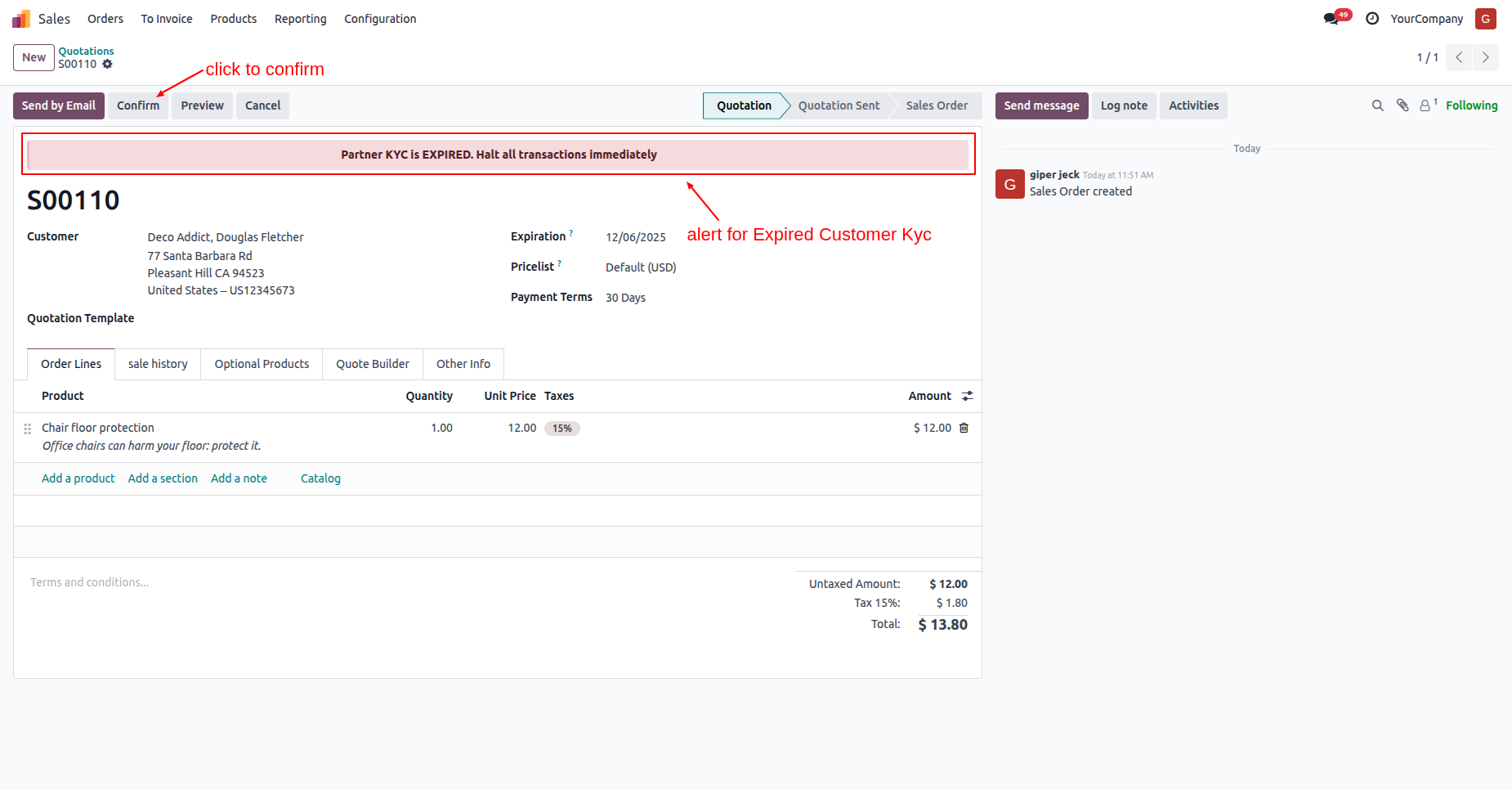
Task: Confirm the quotation
Action: tap(138, 105)
